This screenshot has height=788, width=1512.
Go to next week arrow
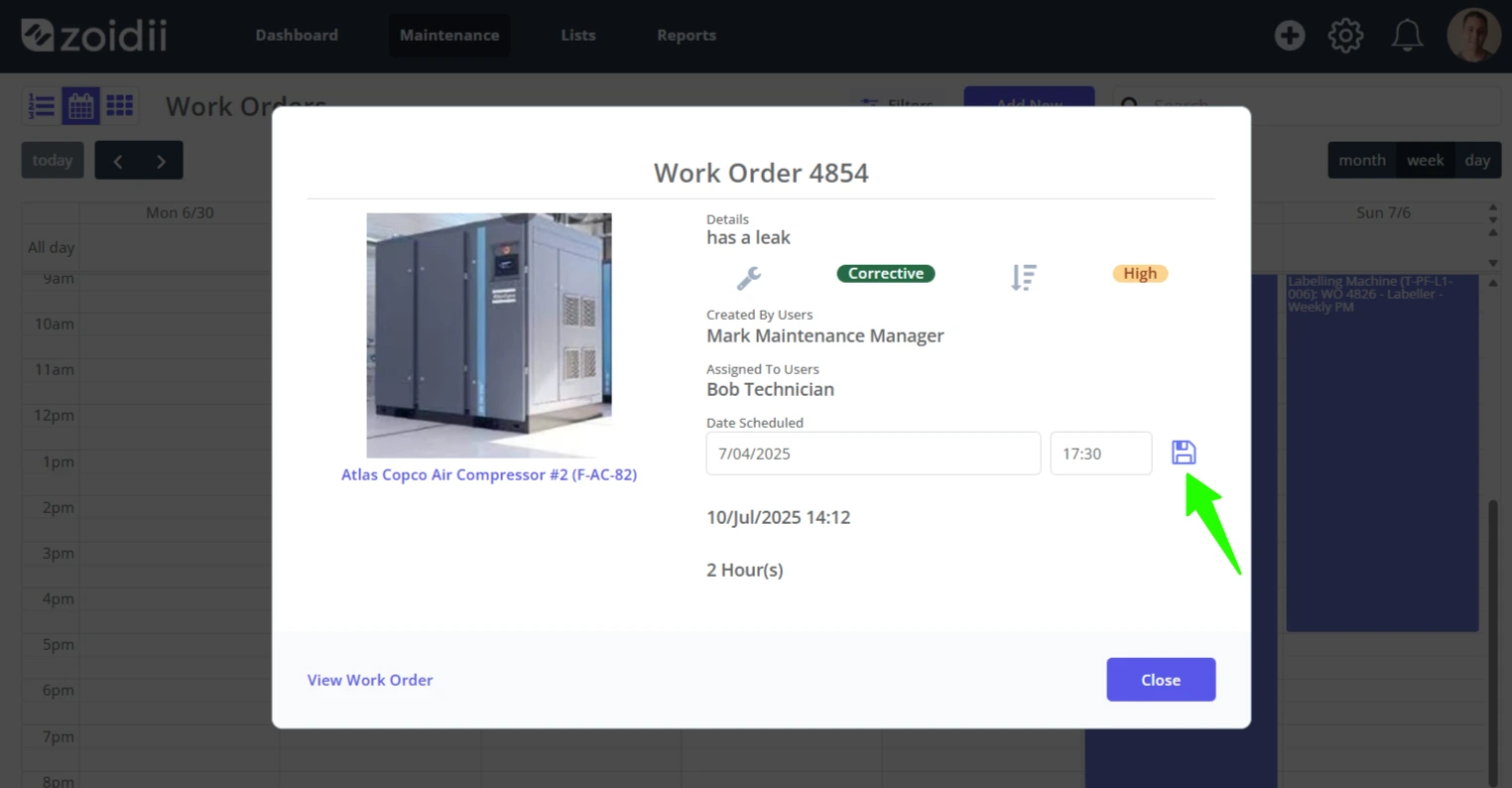pos(161,161)
